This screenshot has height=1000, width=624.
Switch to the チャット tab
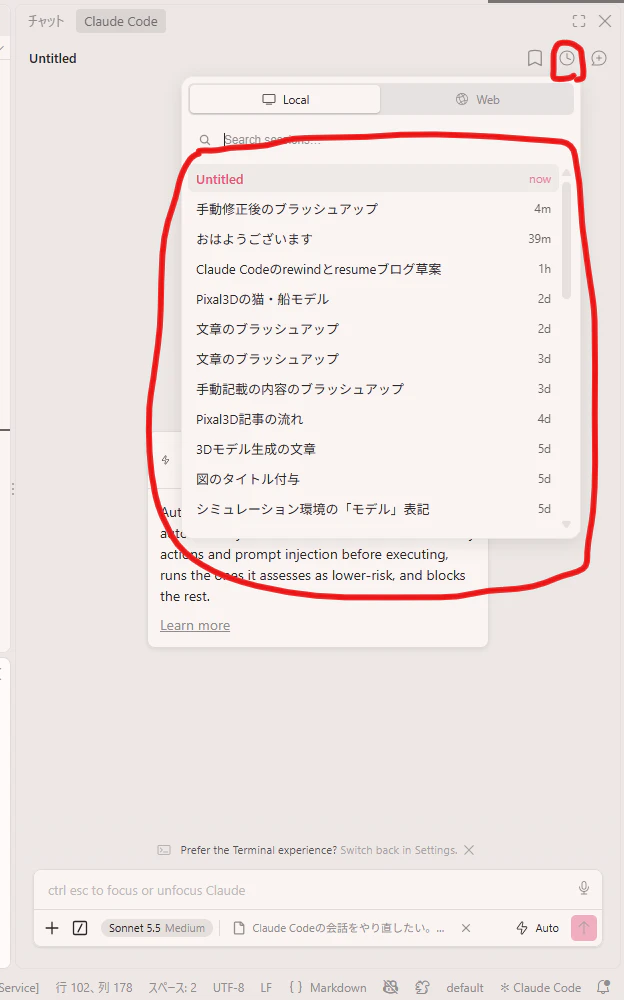click(x=46, y=21)
